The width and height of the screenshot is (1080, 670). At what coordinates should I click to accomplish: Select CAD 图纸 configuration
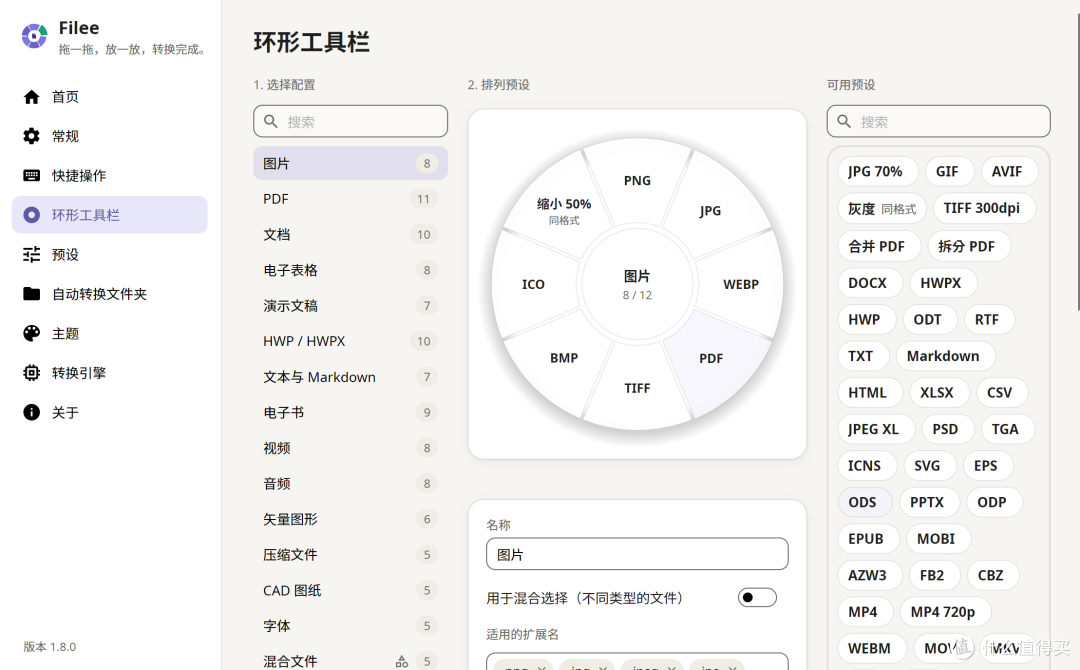coord(351,590)
